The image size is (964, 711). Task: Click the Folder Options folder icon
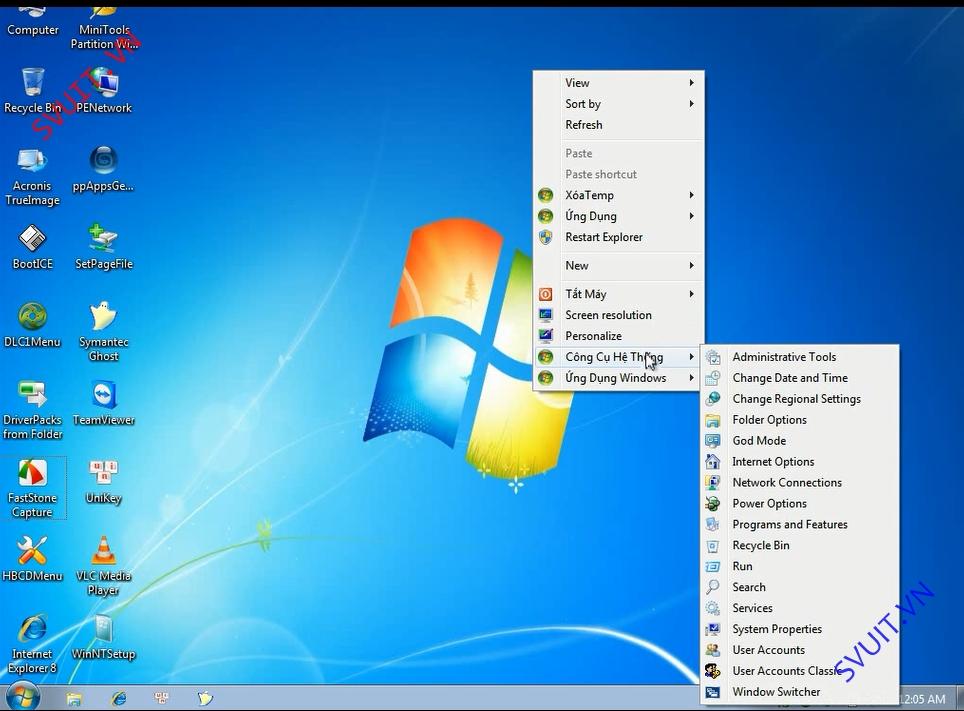pos(713,420)
